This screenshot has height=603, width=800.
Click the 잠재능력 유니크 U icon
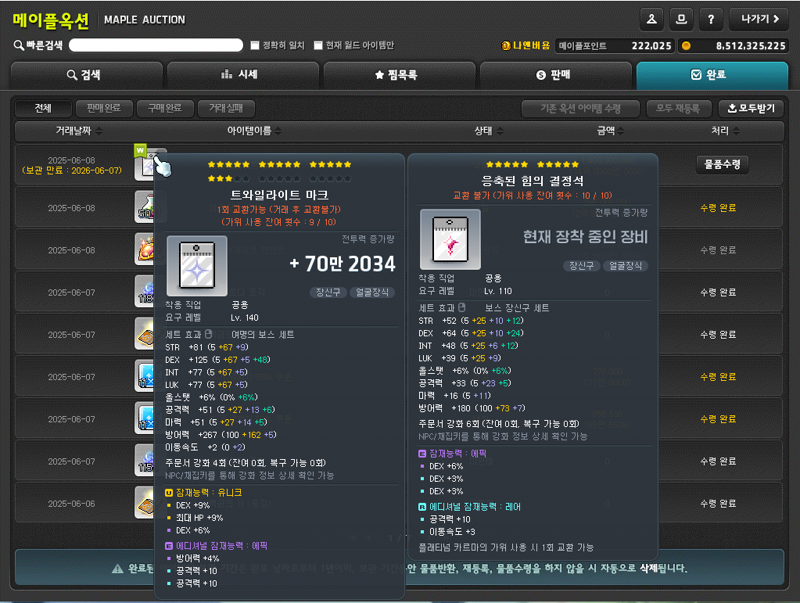pyautogui.click(x=169, y=493)
